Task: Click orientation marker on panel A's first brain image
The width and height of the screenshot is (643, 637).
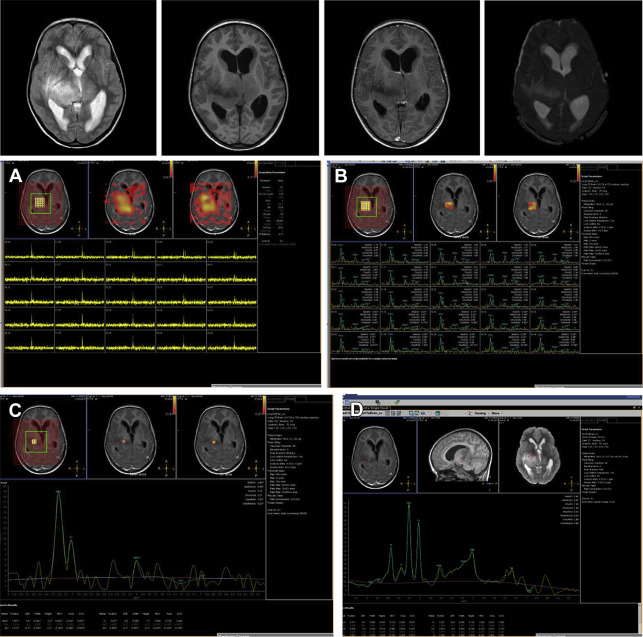Action: coord(78,227)
